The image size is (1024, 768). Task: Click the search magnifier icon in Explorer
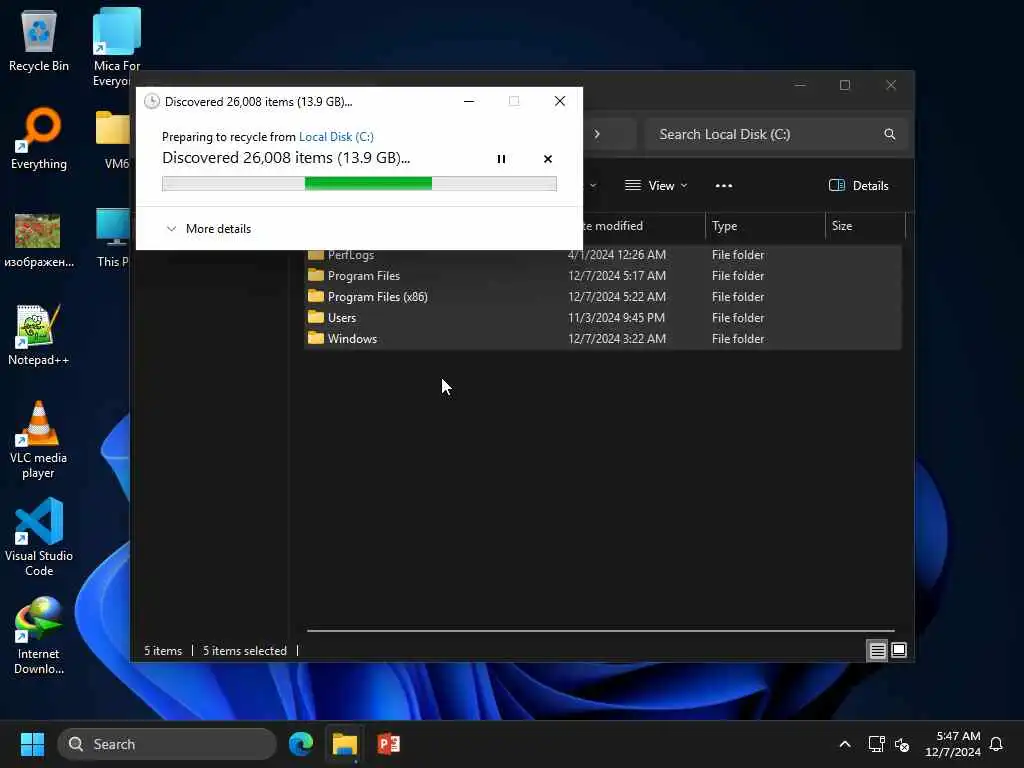pos(889,134)
